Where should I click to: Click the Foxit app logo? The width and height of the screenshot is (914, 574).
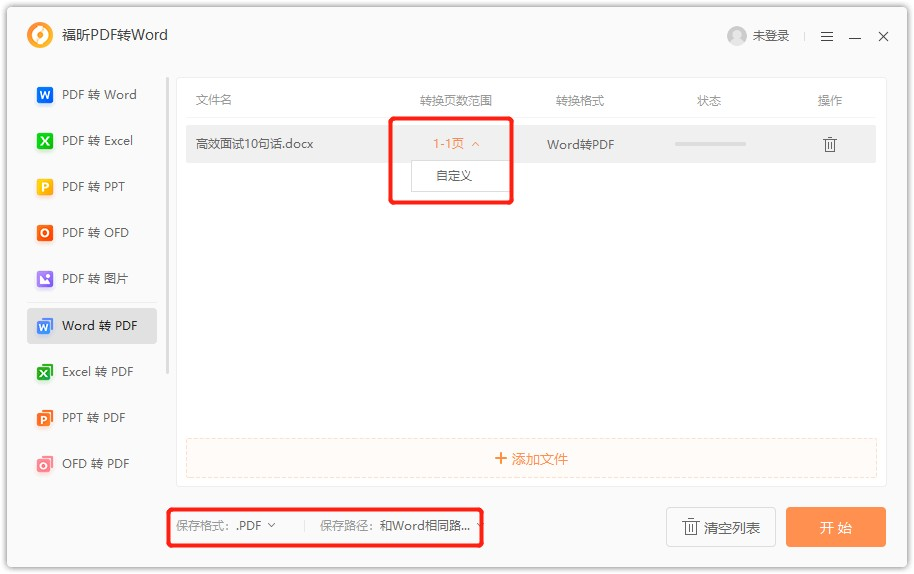point(40,35)
